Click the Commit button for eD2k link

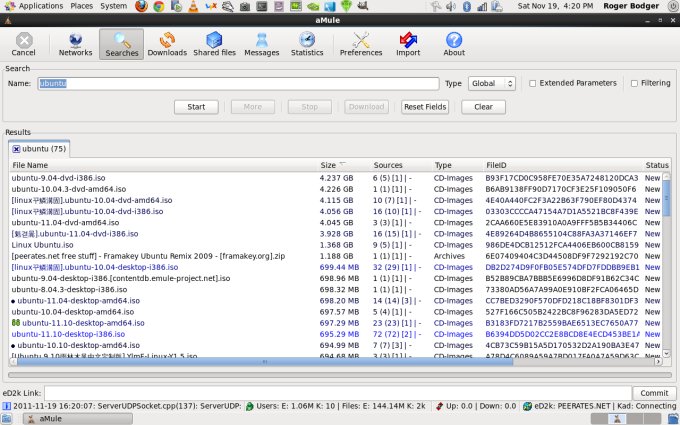tap(654, 393)
